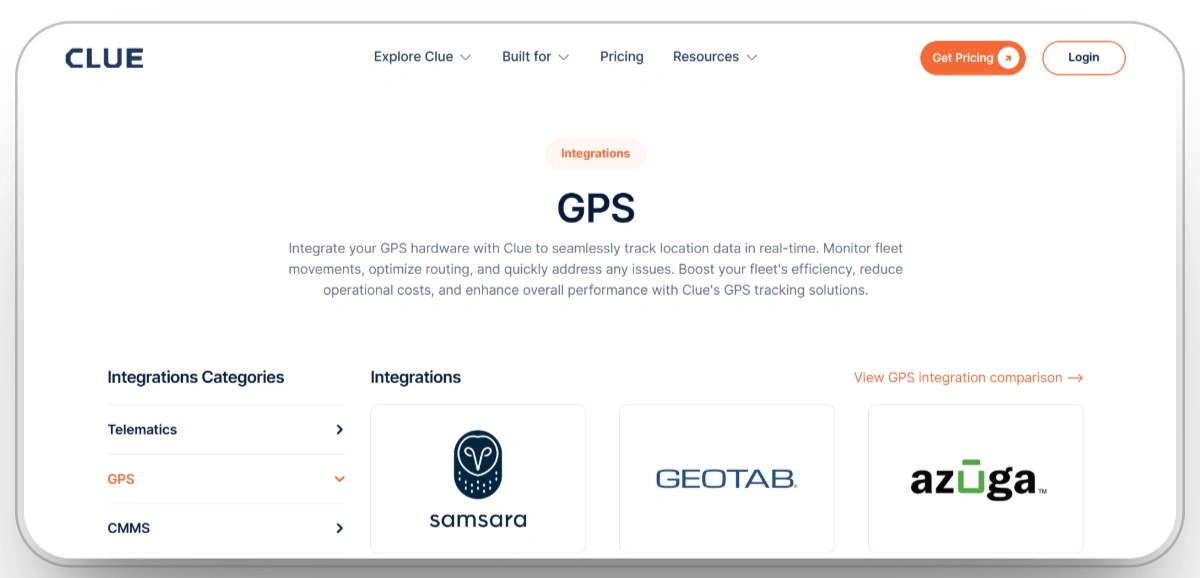This screenshot has height=578, width=1200.
Task: Select Pricing in the top navigation
Action: coord(621,57)
